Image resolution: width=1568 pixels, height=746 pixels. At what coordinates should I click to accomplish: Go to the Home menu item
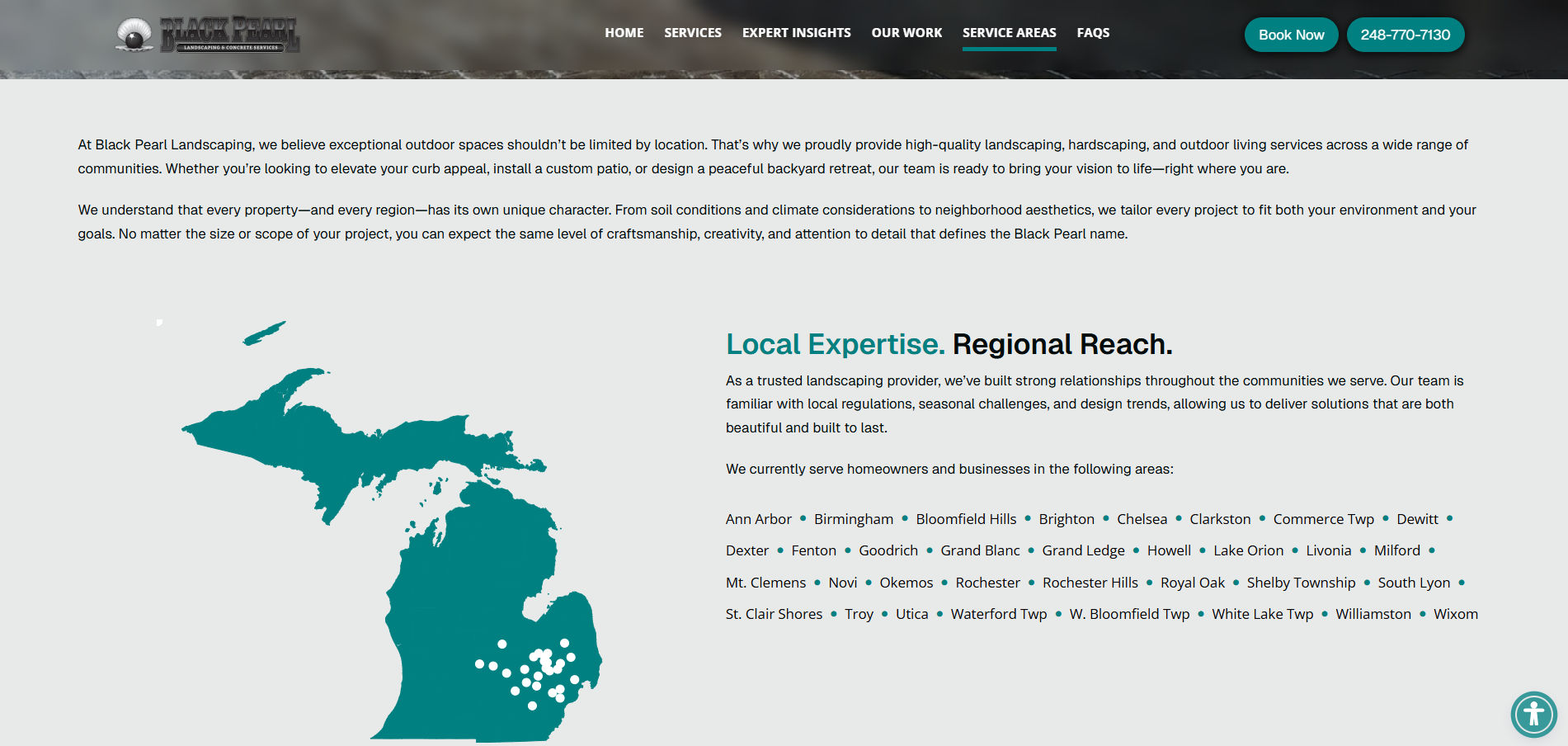[x=624, y=33]
